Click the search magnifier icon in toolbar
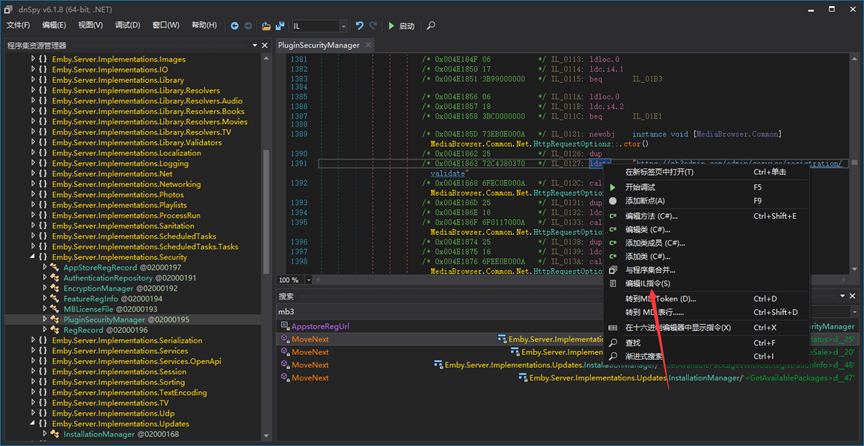Screen dimensions: 864x446 point(431,26)
